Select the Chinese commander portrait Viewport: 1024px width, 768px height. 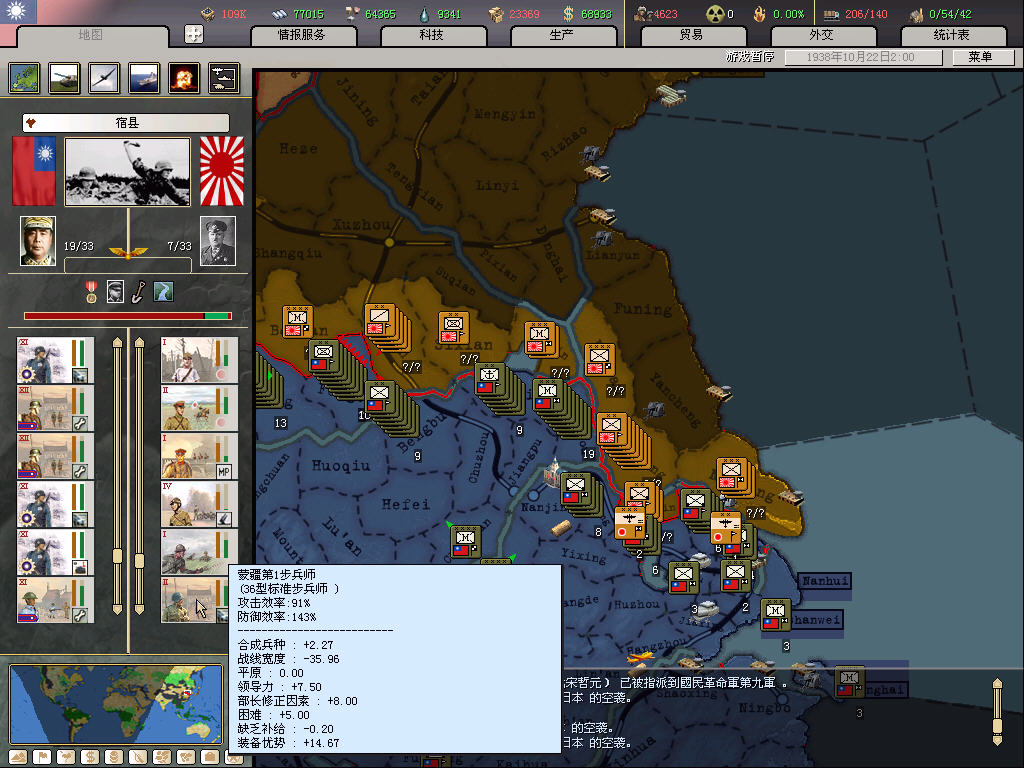[x=38, y=241]
